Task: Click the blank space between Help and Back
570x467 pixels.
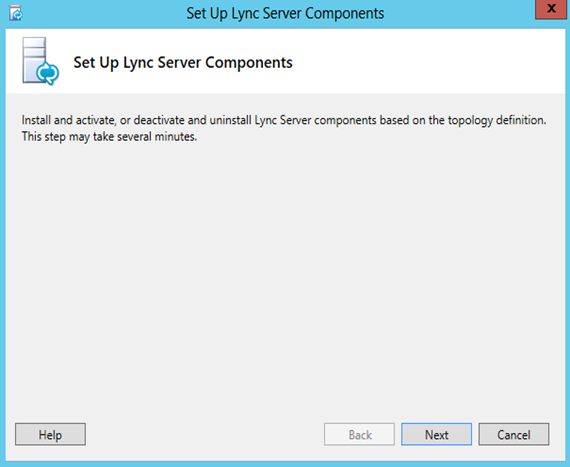Action: click(x=205, y=434)
